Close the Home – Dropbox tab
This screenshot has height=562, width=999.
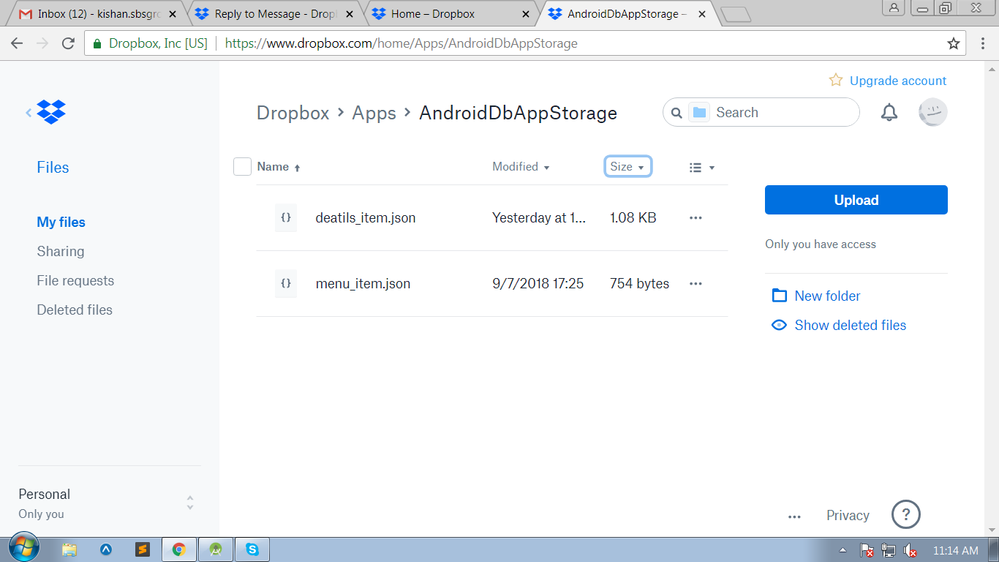tap(526, 14)
